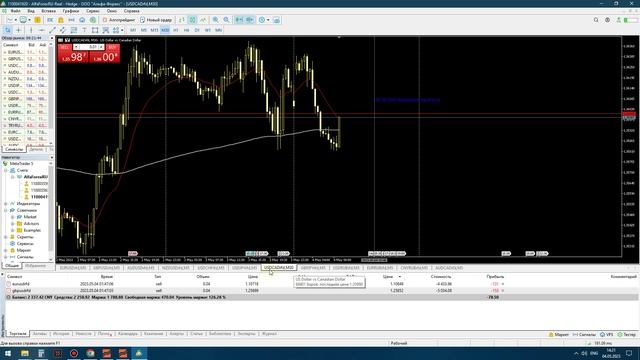Viewport: 640px width, 360px height.
Task: Switch to the GBPJPYrfd,M5 chart tab
Action: click(x=313, y=268)
